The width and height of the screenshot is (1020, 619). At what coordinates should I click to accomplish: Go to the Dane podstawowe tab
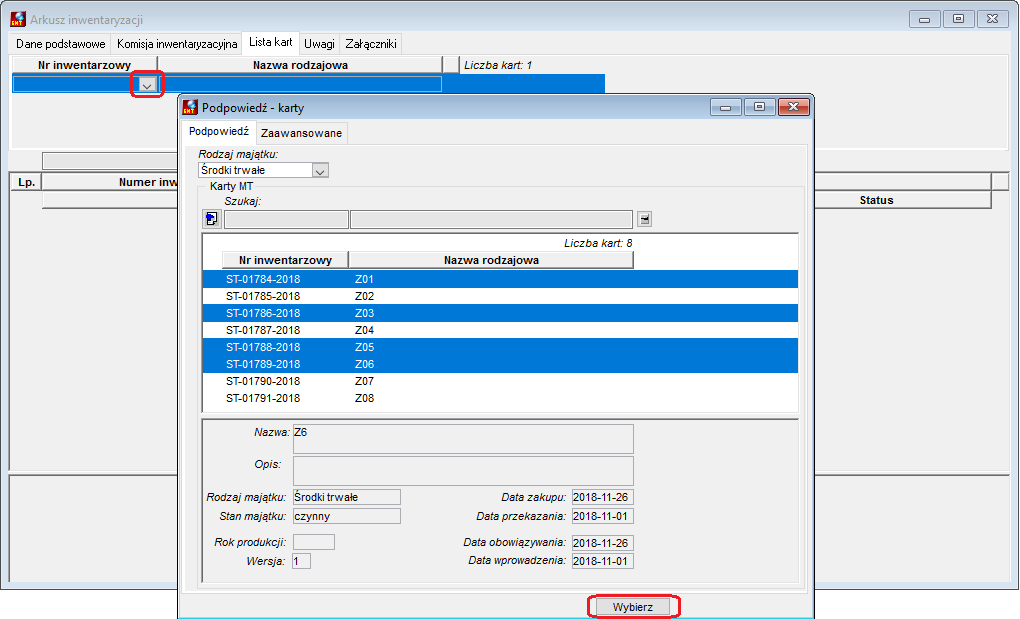click(60, 44)
